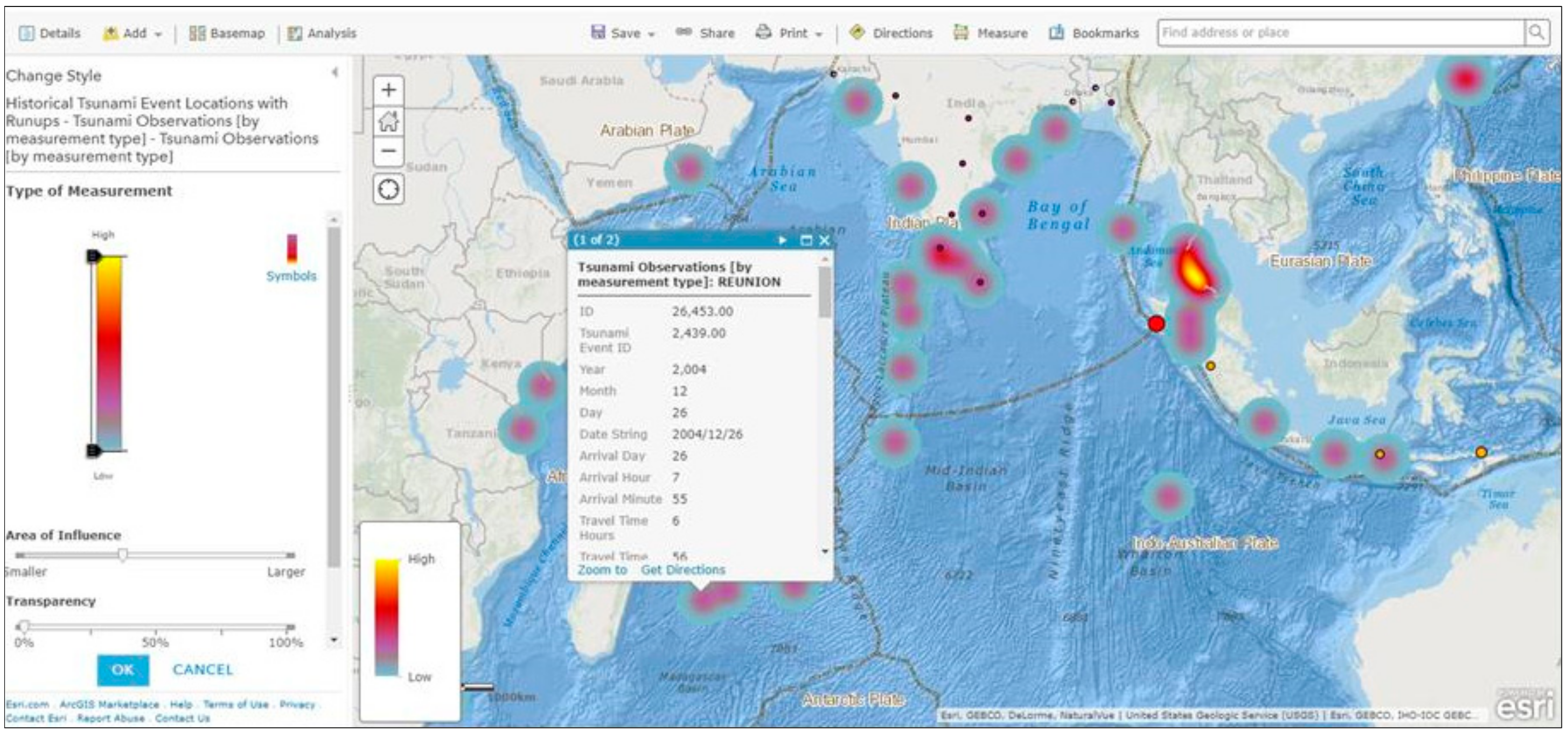Click the Zoom to link
The width and height of the screenshot is (1568, 733).
coord(601,570)
